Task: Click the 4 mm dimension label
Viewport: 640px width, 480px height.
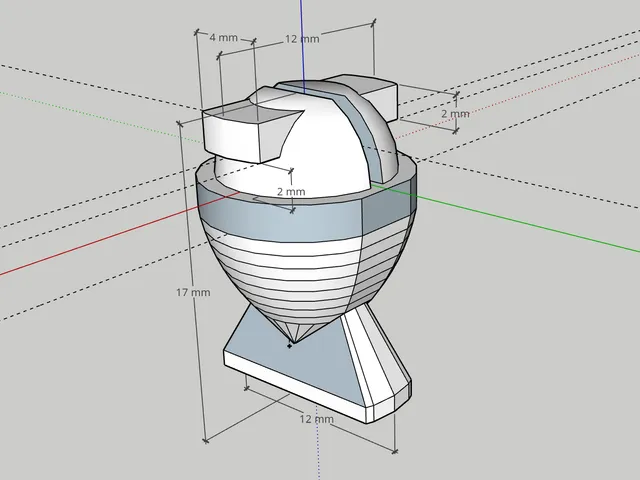Action: tap(223, 38)
